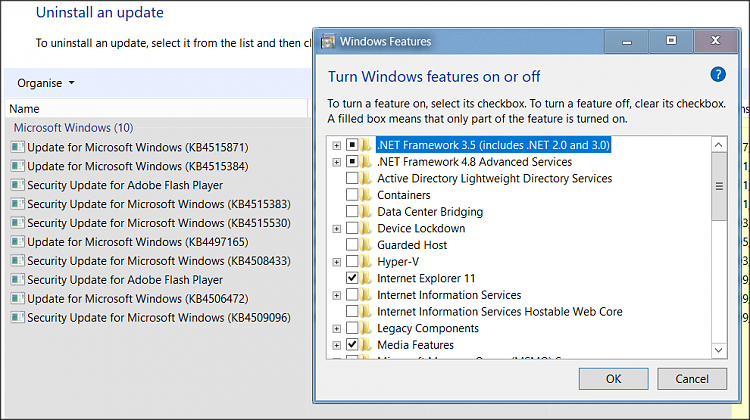Click the folder icon for Media Features

coord(366,344)
